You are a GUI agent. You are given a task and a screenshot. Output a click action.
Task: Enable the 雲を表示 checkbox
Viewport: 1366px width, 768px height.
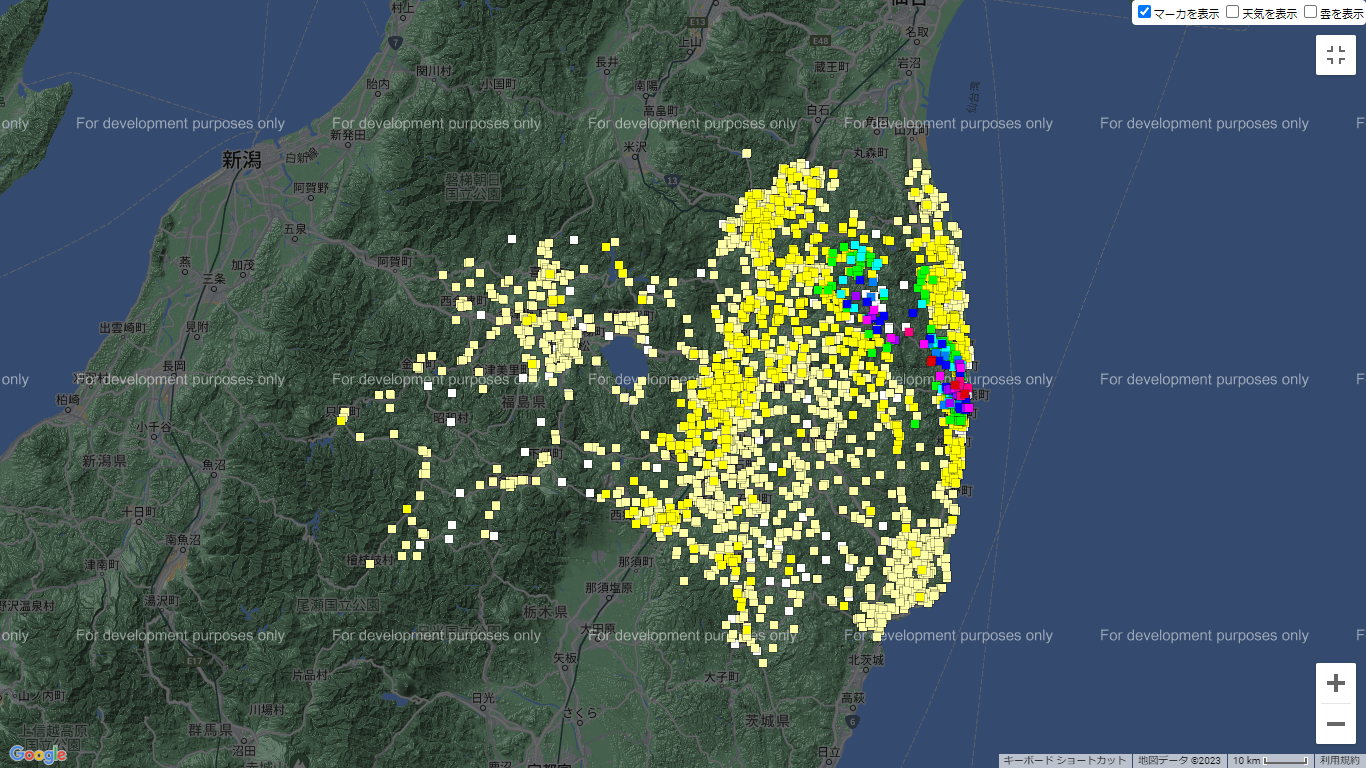point(1311,12)
